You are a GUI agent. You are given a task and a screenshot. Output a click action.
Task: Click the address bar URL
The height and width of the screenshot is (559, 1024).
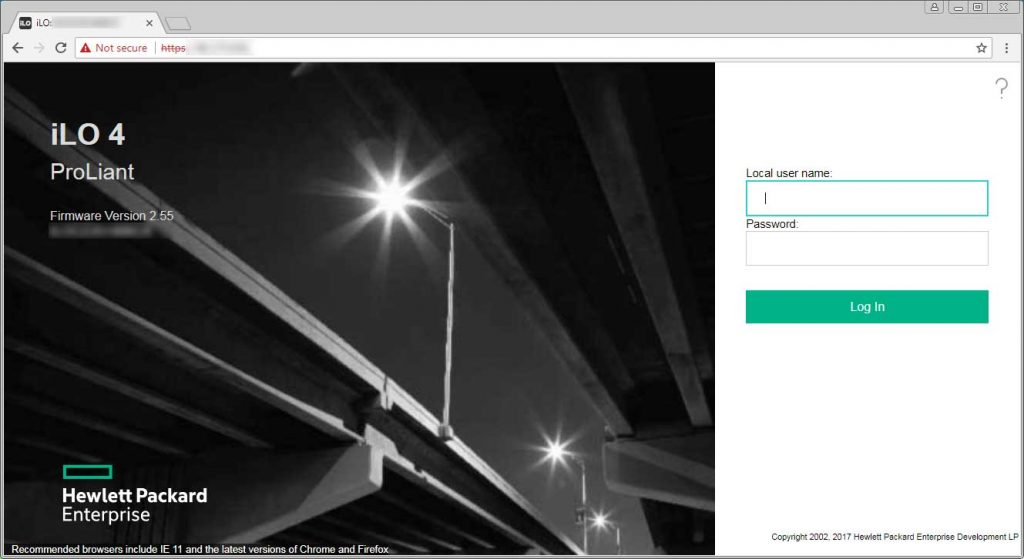point(500,48)
